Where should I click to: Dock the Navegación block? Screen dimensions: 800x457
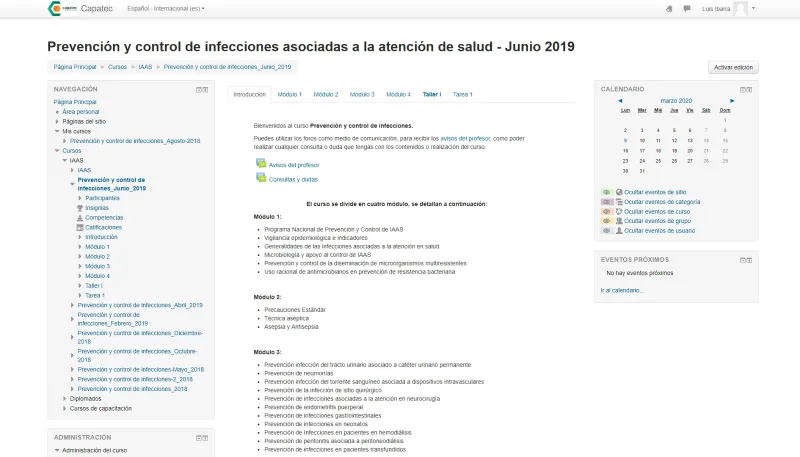tap(205, 90)
